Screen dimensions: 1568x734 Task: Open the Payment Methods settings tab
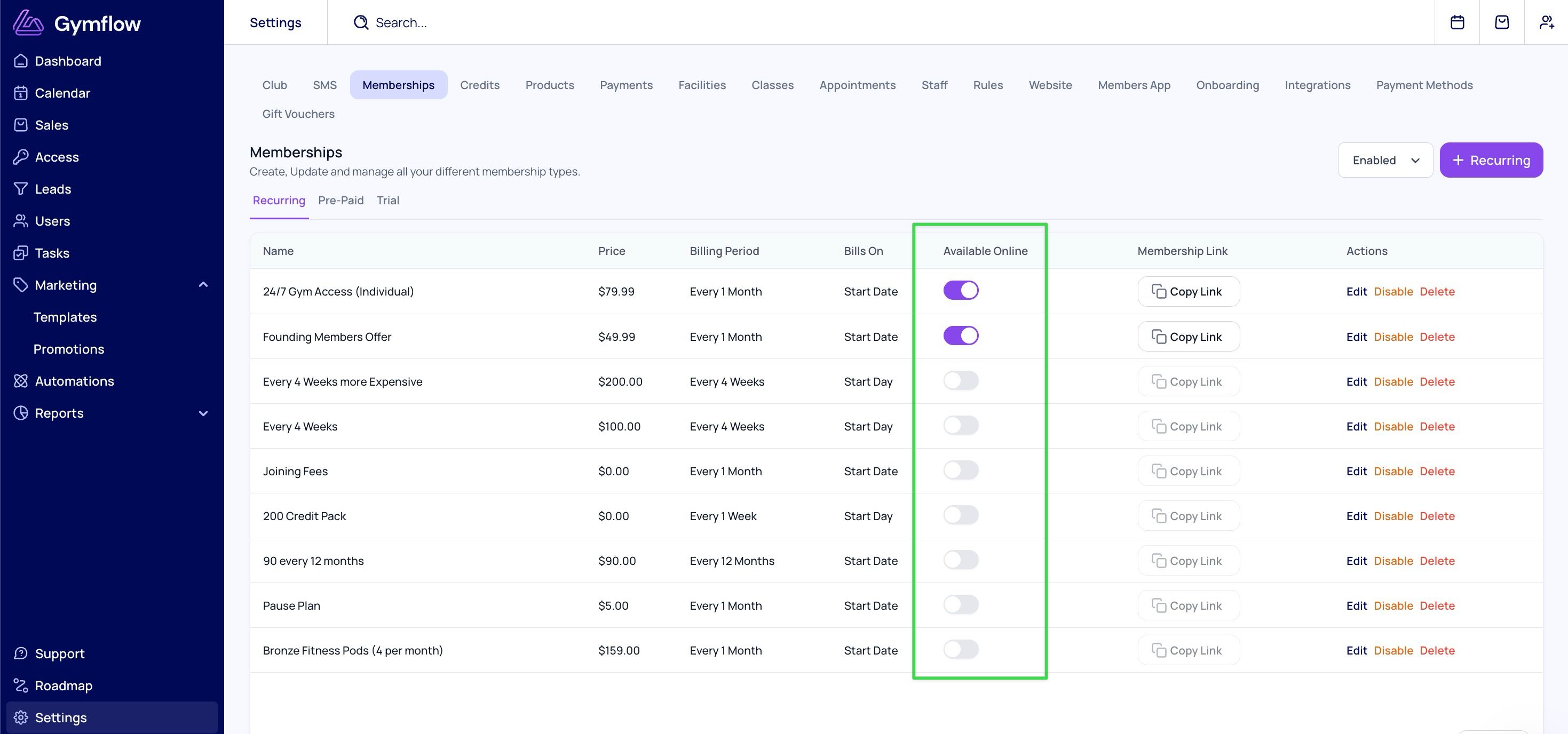[x=1424, y=85]
